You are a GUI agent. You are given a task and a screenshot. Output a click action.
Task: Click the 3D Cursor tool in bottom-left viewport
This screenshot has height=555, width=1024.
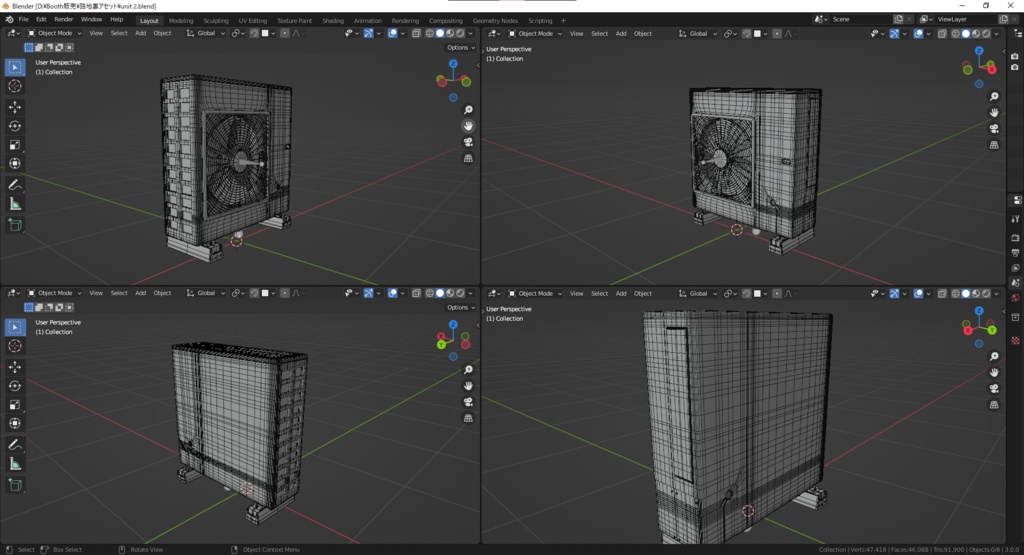(x=15, y=346)
